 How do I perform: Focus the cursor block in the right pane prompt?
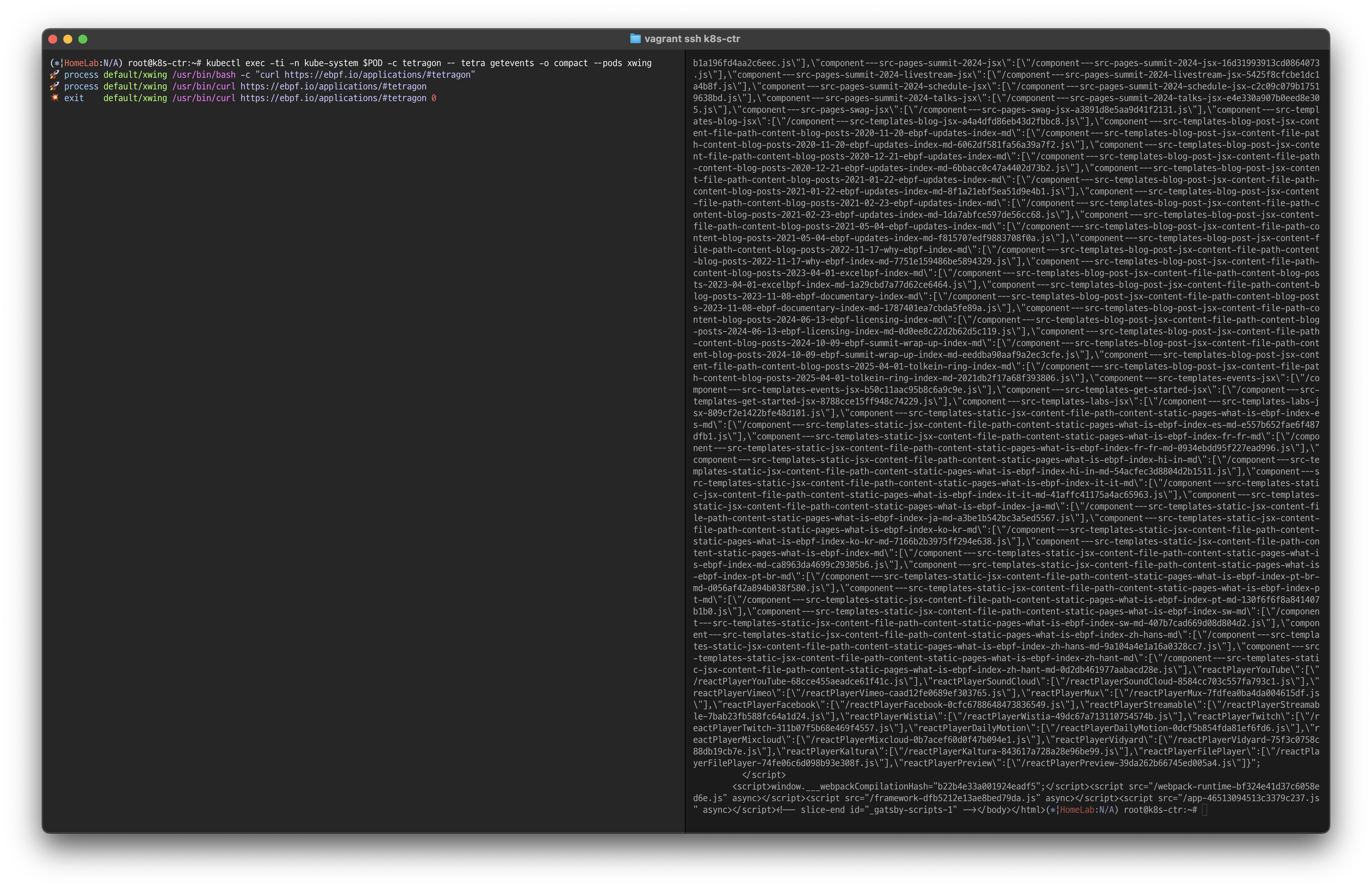[1204, 810]
